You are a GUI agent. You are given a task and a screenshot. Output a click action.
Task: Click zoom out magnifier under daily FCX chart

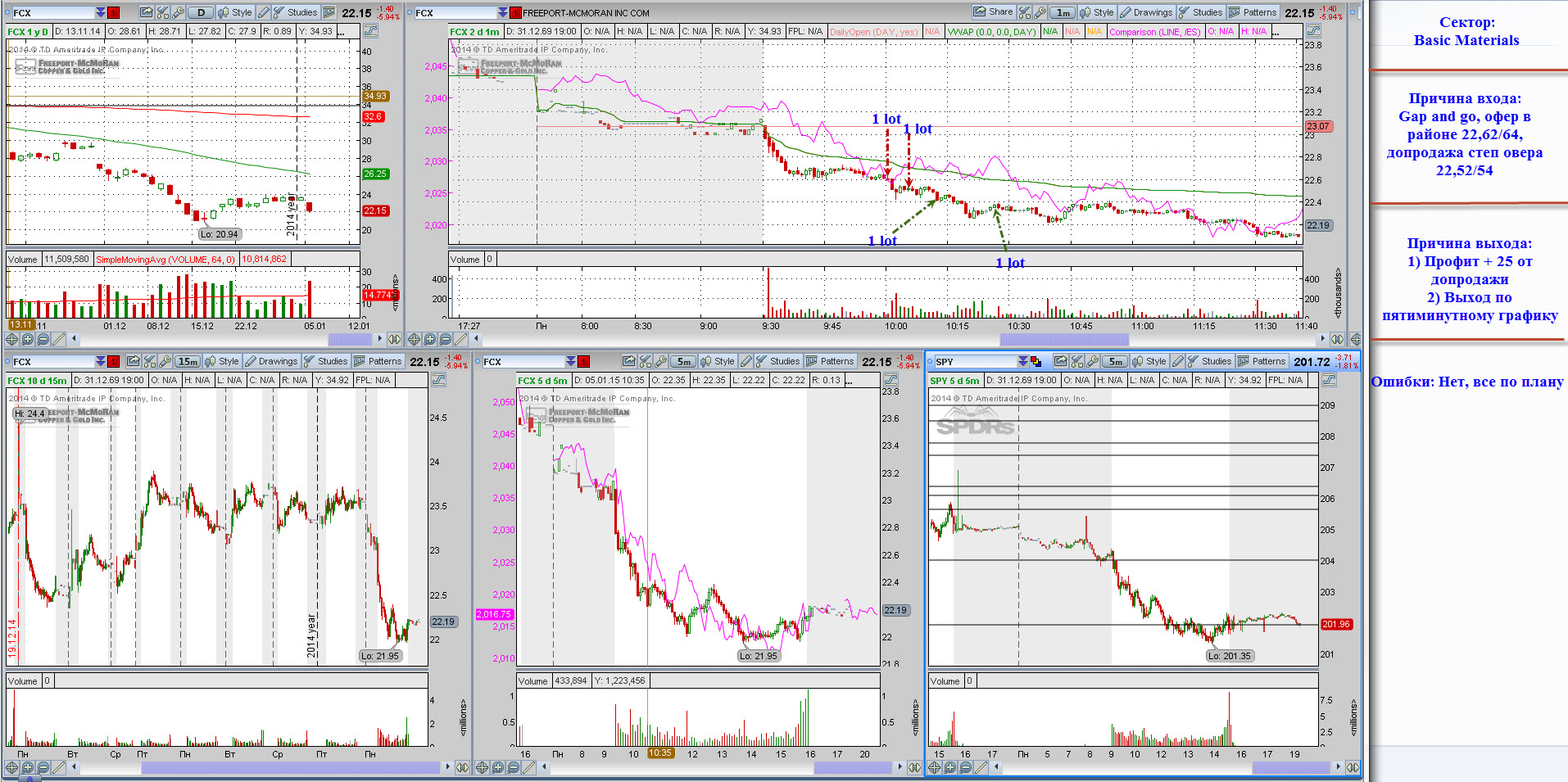pyautogui.click(x=43, y=339)
